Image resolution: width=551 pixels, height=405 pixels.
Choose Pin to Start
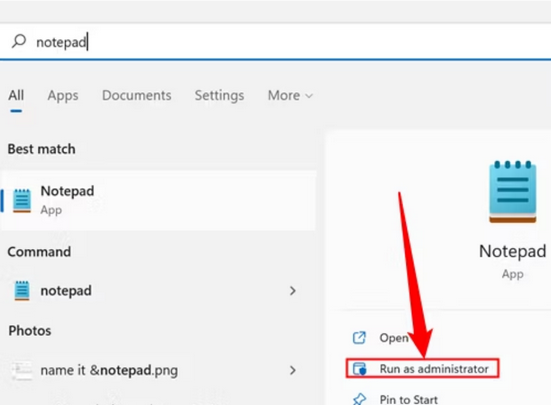[409, 399]
